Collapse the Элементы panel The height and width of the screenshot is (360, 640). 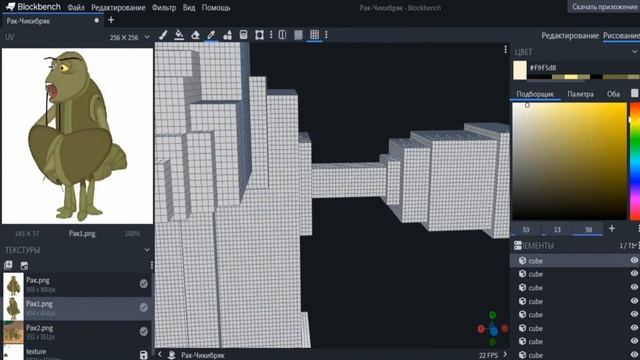pyautogui.click(x=635, y=245)
